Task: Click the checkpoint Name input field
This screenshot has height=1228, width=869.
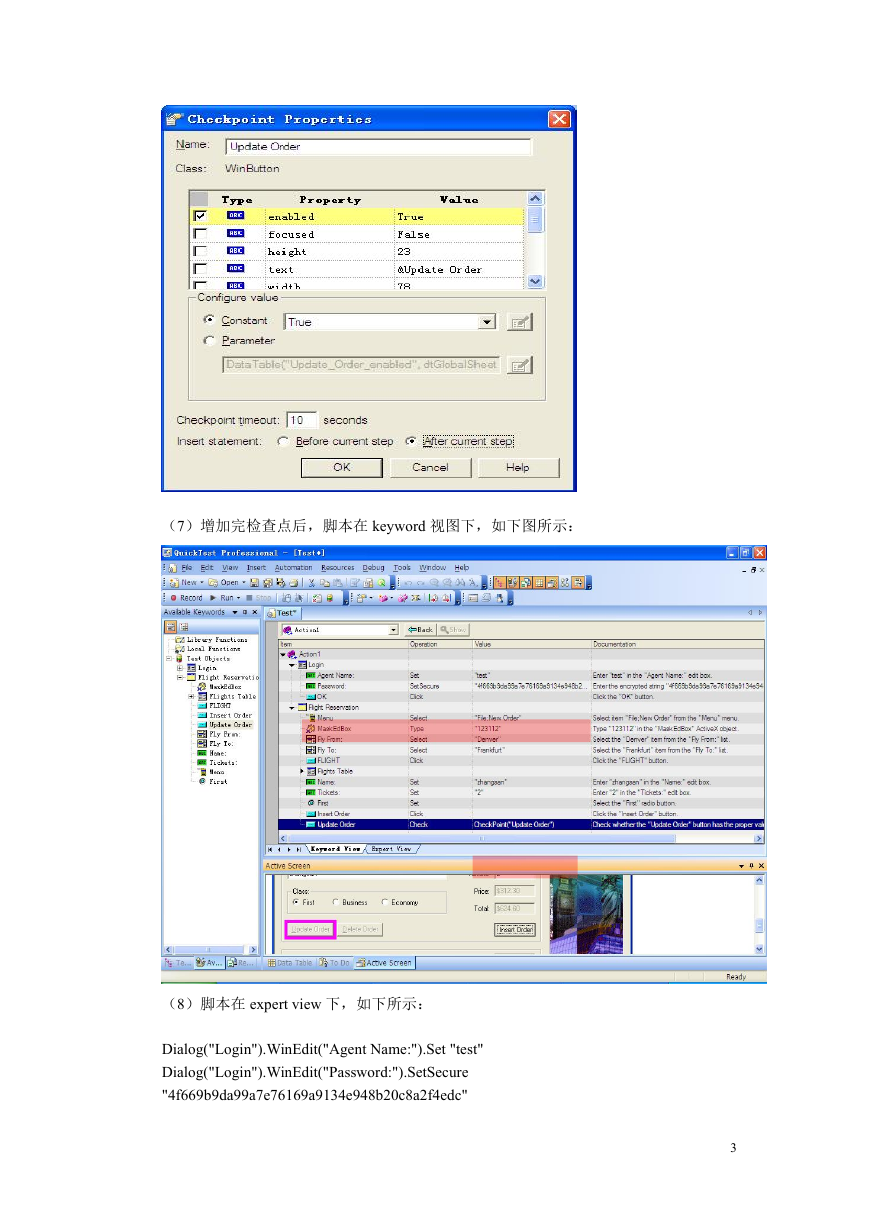Action: [377, 146]
